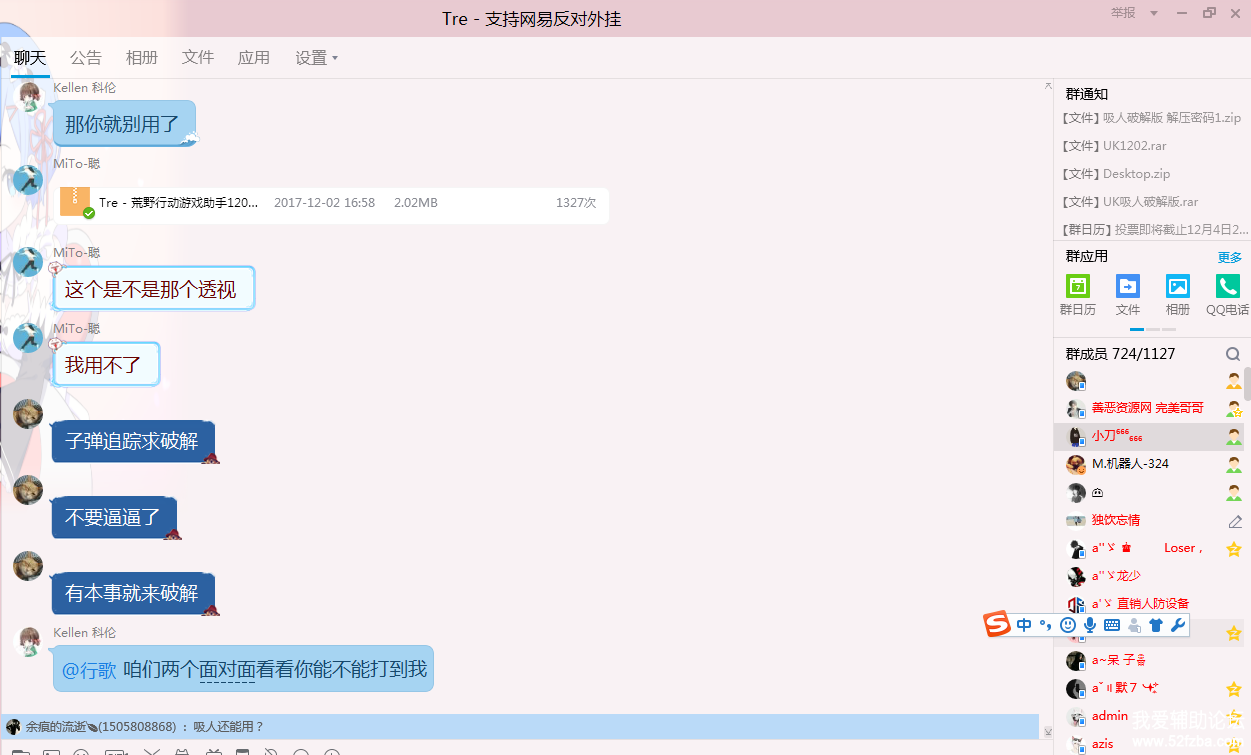Viewport: 1251px width, 755px height.
Task: Open the Desktop.zip file notice
Action: pos(1116,174)
